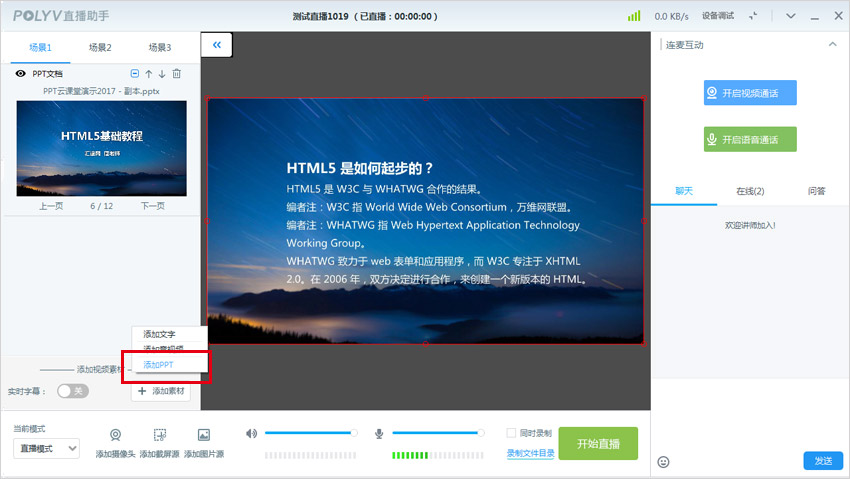Open the 当前模式 mode dropdown
Image resolution: width=850 pixels, height=479 pixels.
pyautogui.click(x=46, y=449)
